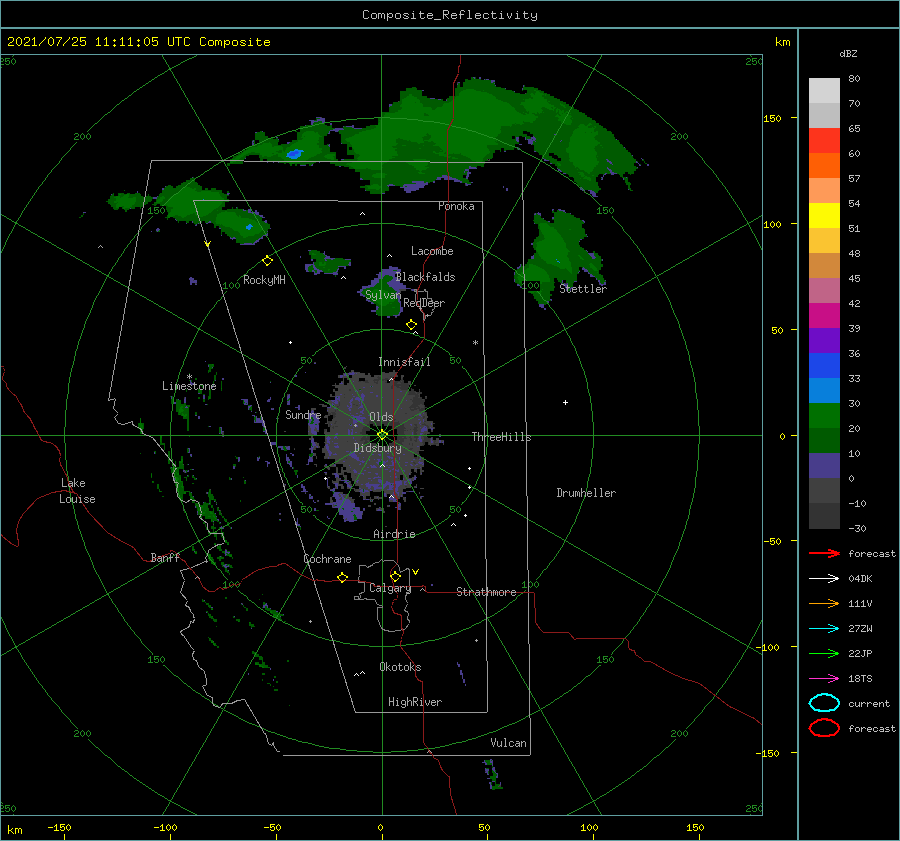This screenshot has height=841, width=900.
Task: Click the yellow diamond marker above RockyMH
Action: [267, 261]
